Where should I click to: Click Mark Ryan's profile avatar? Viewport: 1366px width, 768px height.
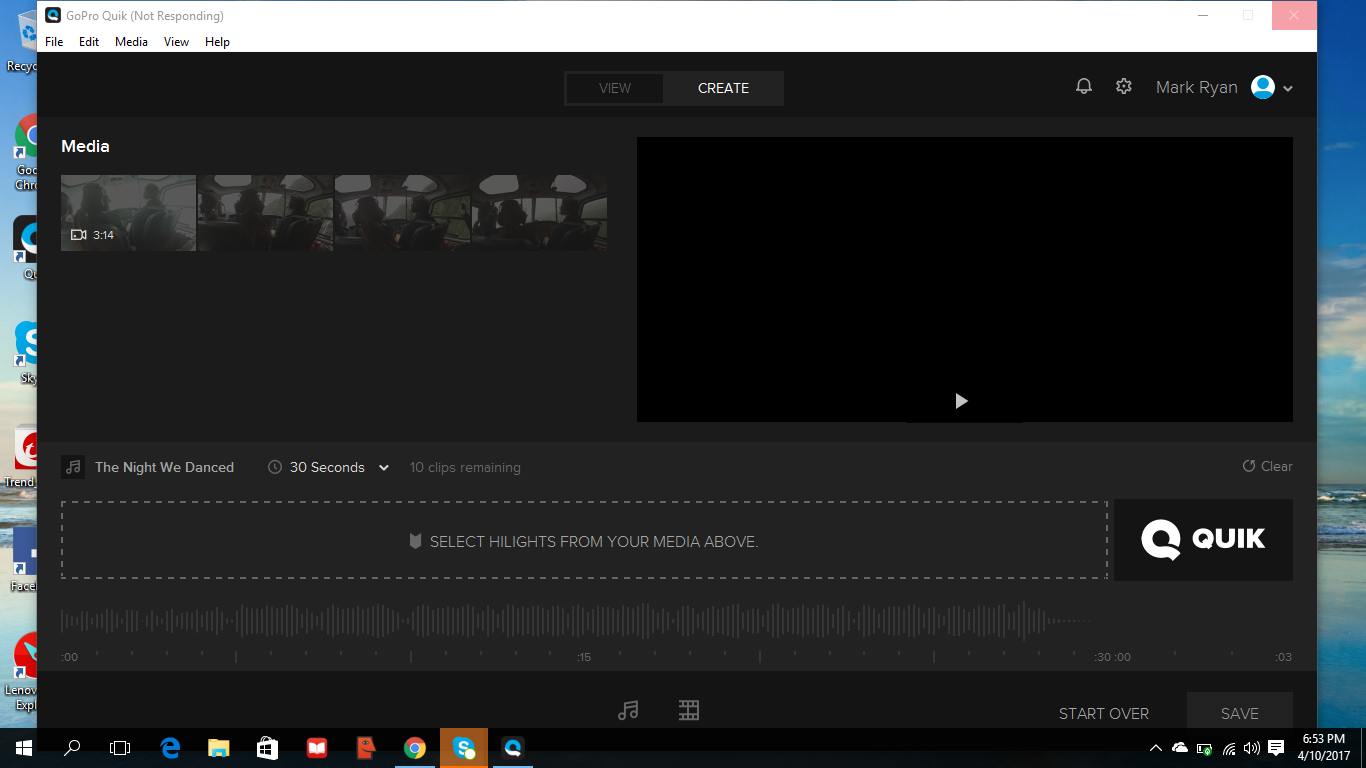(1261, 87)
